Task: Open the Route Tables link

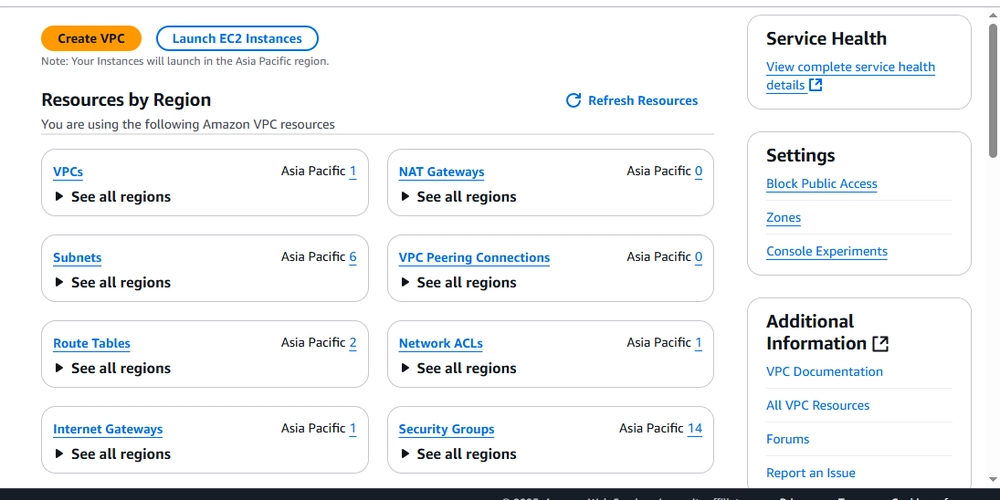Action: (91, 343)
